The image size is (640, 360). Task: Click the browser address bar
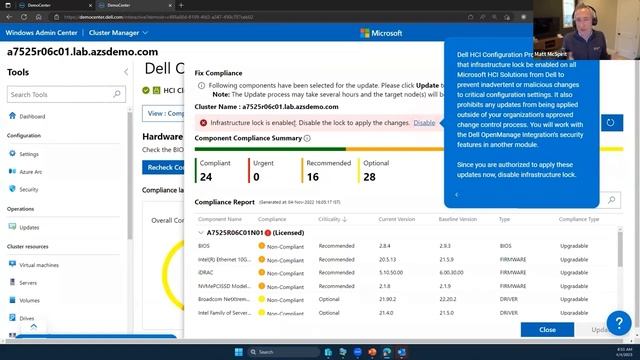pos(261,17)
